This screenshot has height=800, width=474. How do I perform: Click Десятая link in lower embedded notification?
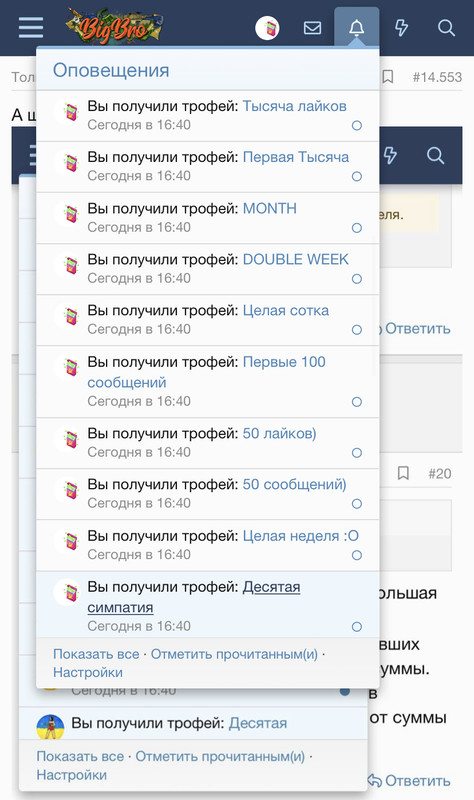point(258,723)
